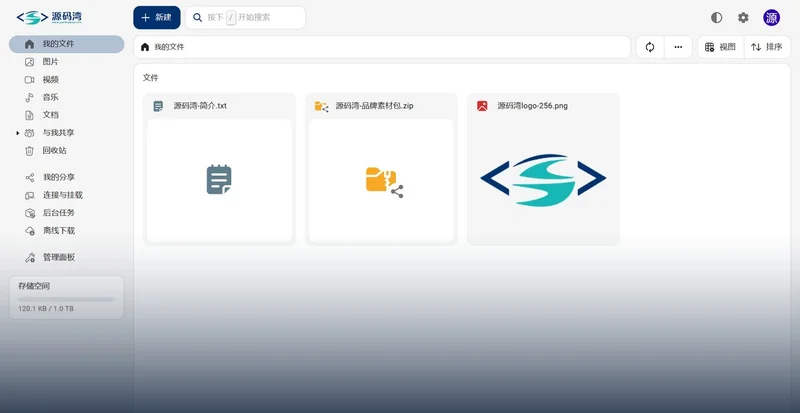Click the 我的分享 share icon
The width and height of the screenshot is (800, 413).
30,177
